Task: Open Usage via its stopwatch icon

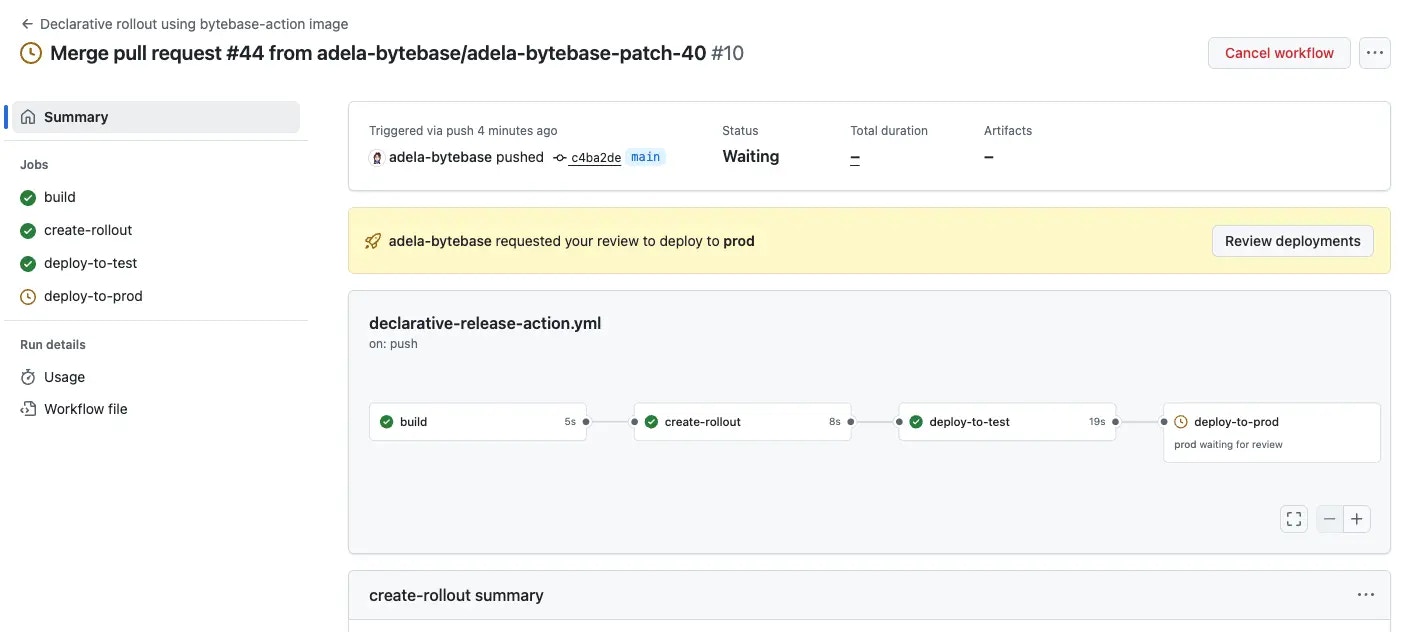Action: [x=29, y=377]
